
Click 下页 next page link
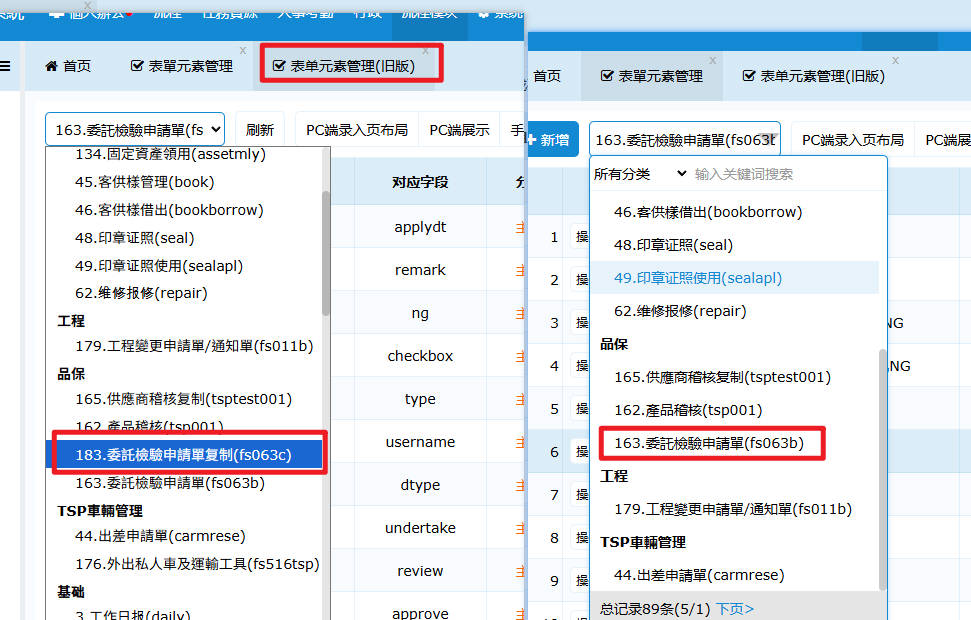click(x=735, y=608)
